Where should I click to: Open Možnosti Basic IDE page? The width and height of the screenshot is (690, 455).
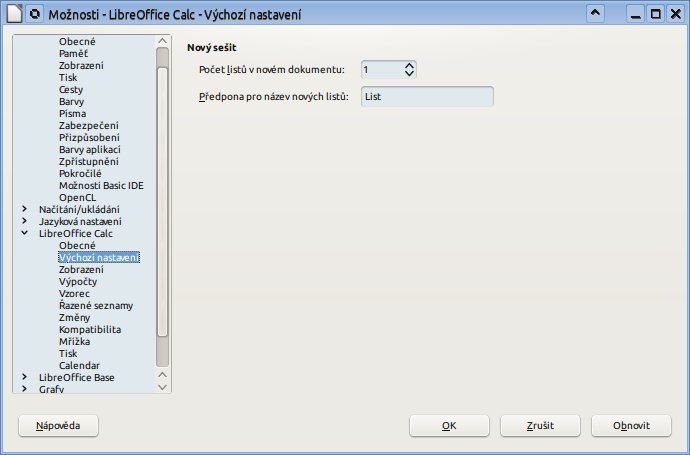tap(101, 185)
